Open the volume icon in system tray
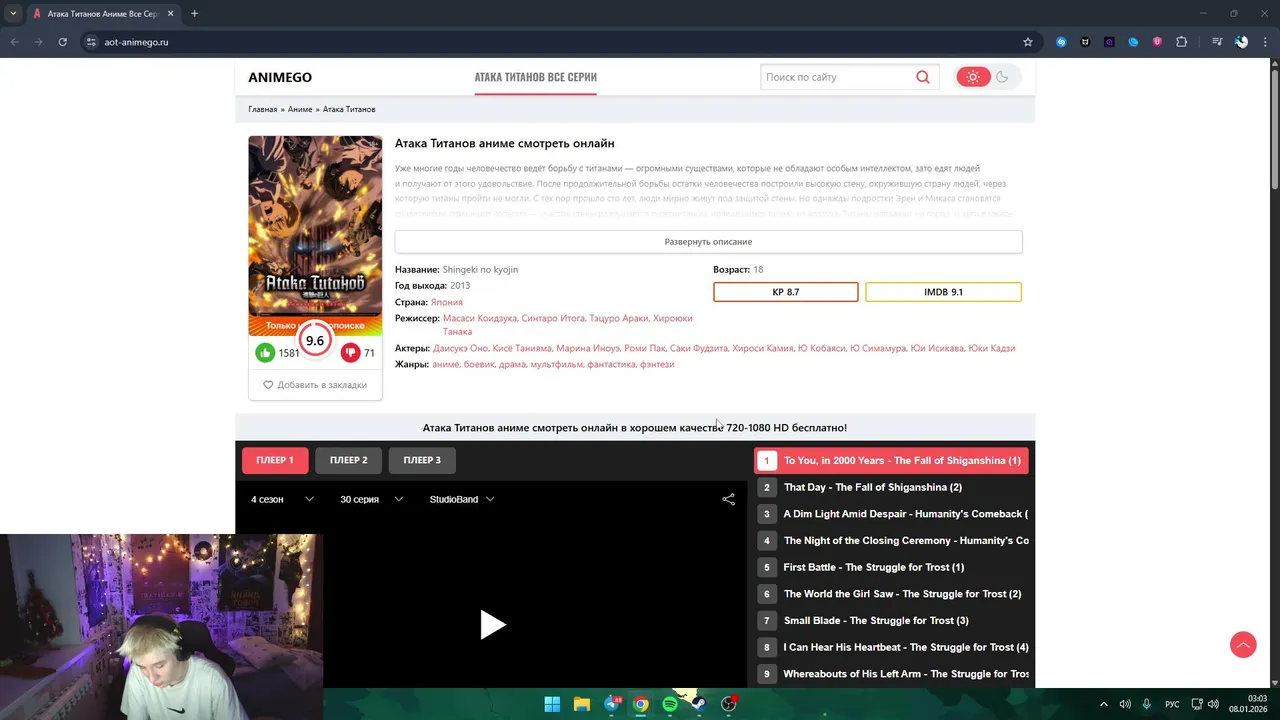This screenshot has width=1280, height=720. 1213,704
